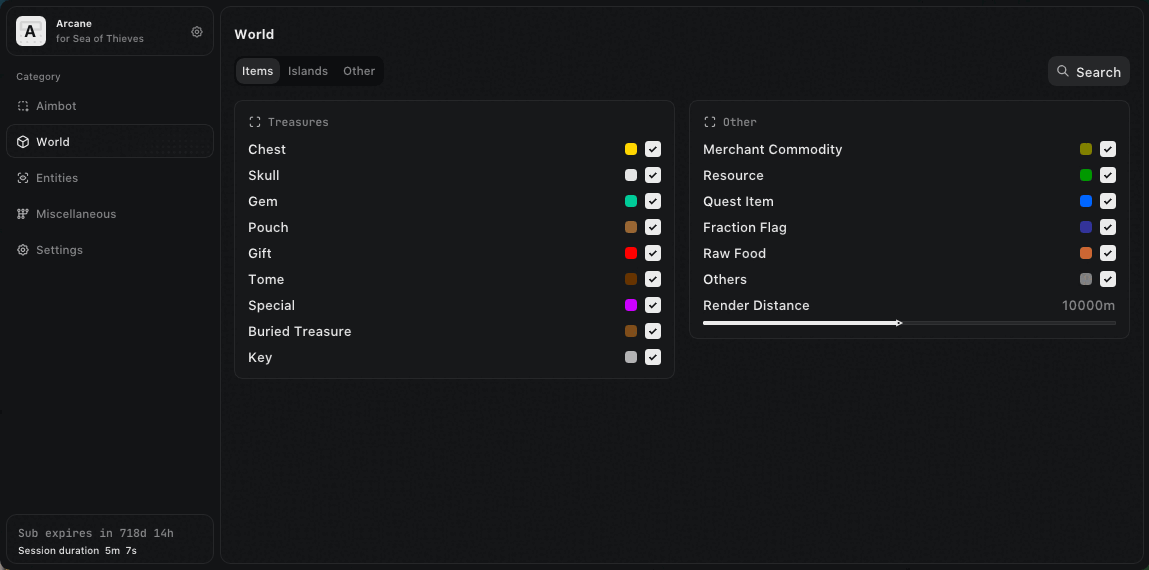Click the World cube icon

[23, 142]
